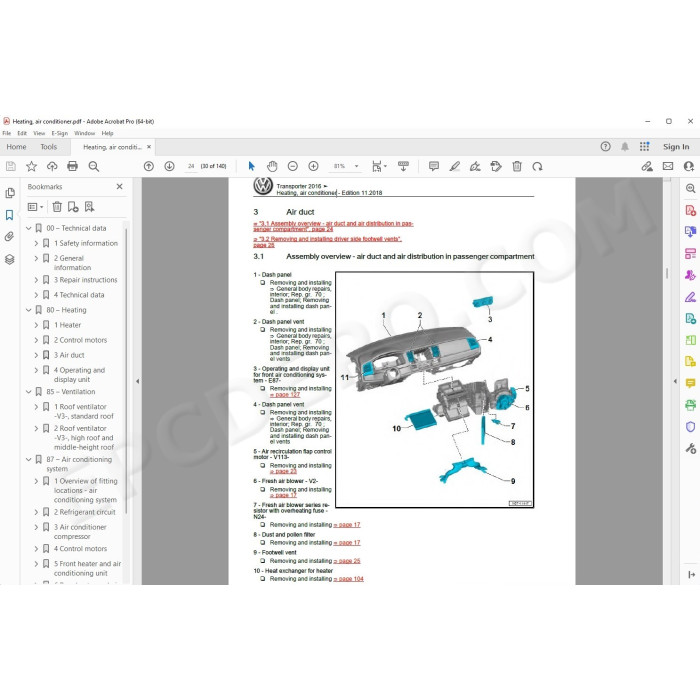This screenshot has height=700, width=700.
Task: Close the Heating, air conditi... document tab
Action: point(149,146)
